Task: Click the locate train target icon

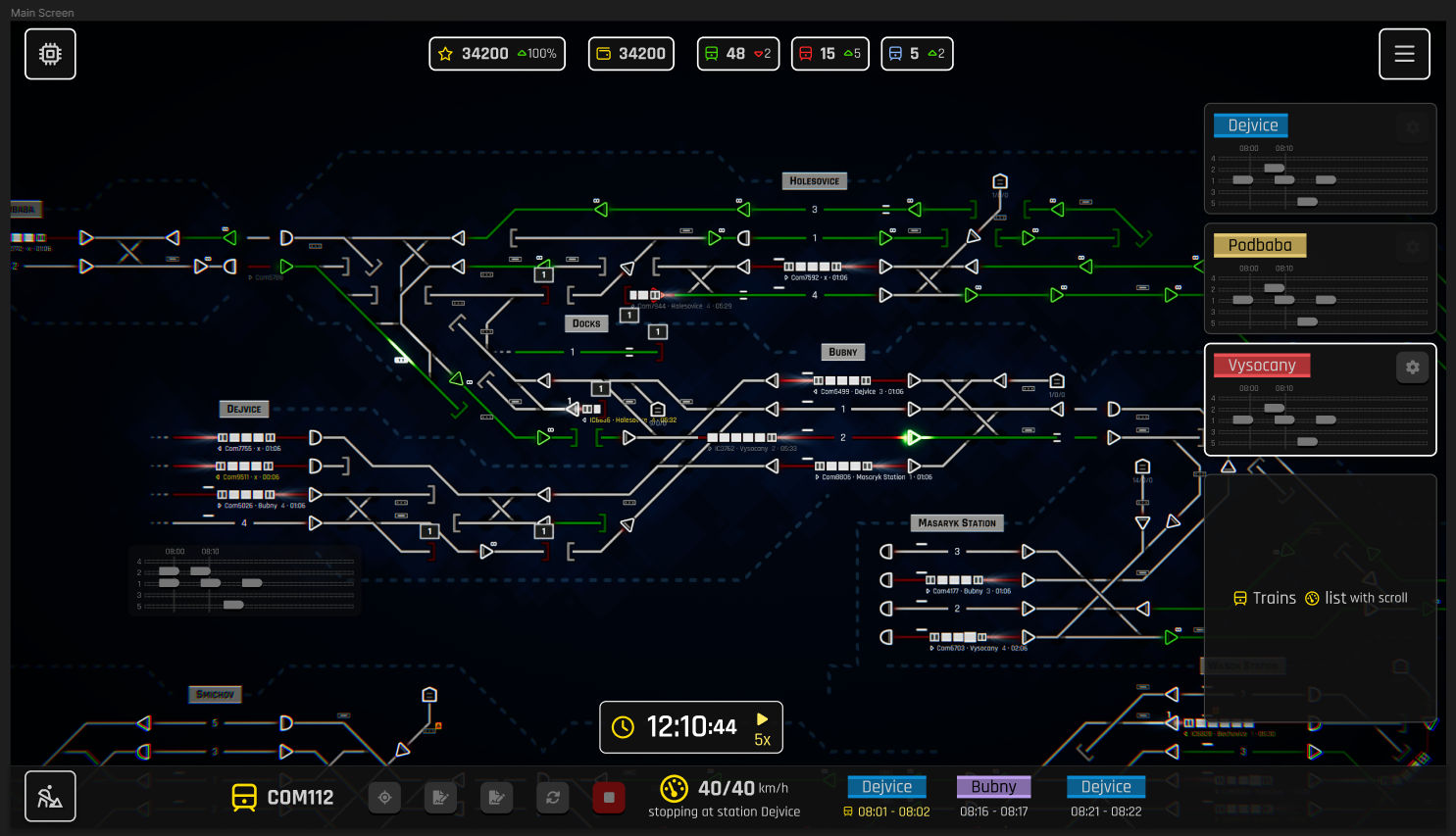Action: tap(384, 798)
